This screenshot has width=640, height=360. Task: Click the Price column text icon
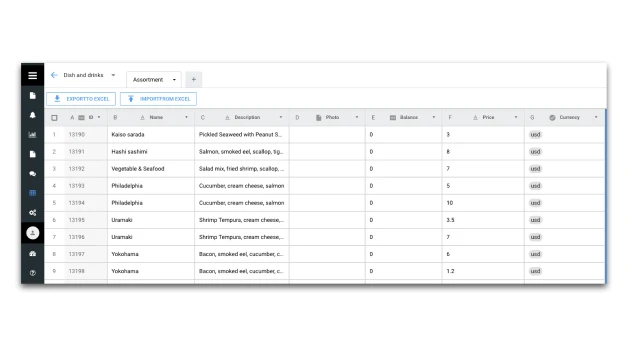[x=475, y=118]
